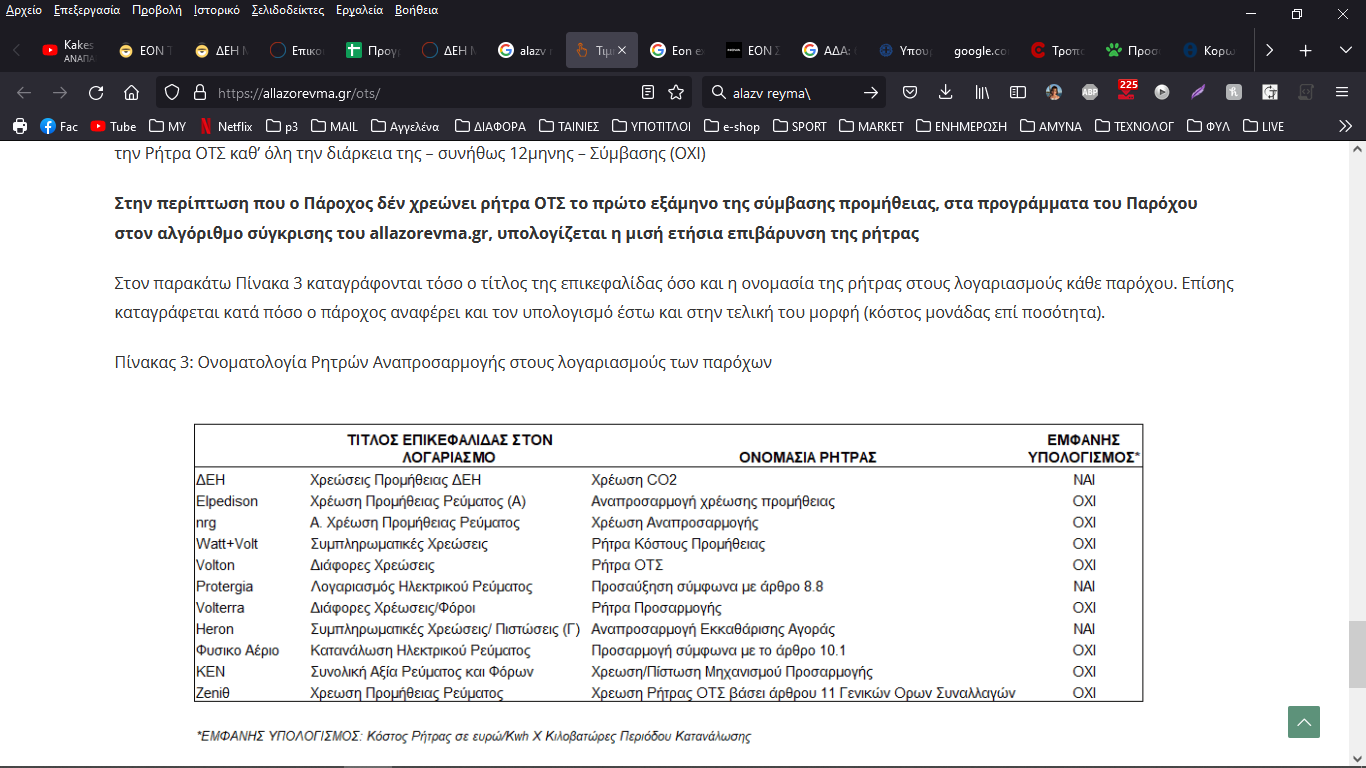Click the printer bookmark icon
This screenshot has height=768, width=1366.
coord(20,126)
